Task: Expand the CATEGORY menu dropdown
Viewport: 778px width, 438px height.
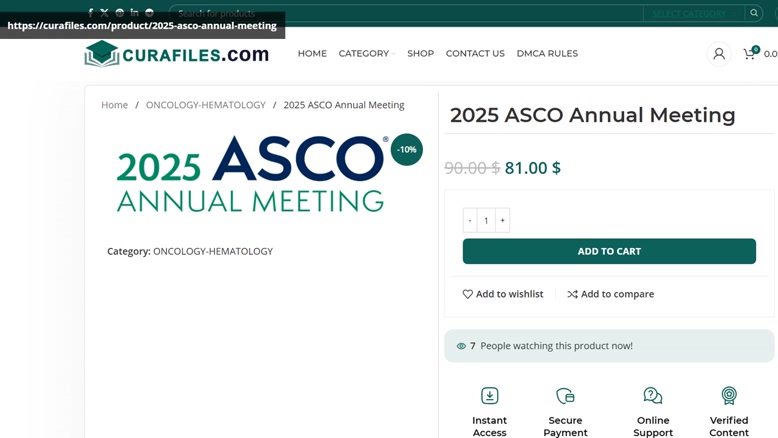Action: point(366,54)
